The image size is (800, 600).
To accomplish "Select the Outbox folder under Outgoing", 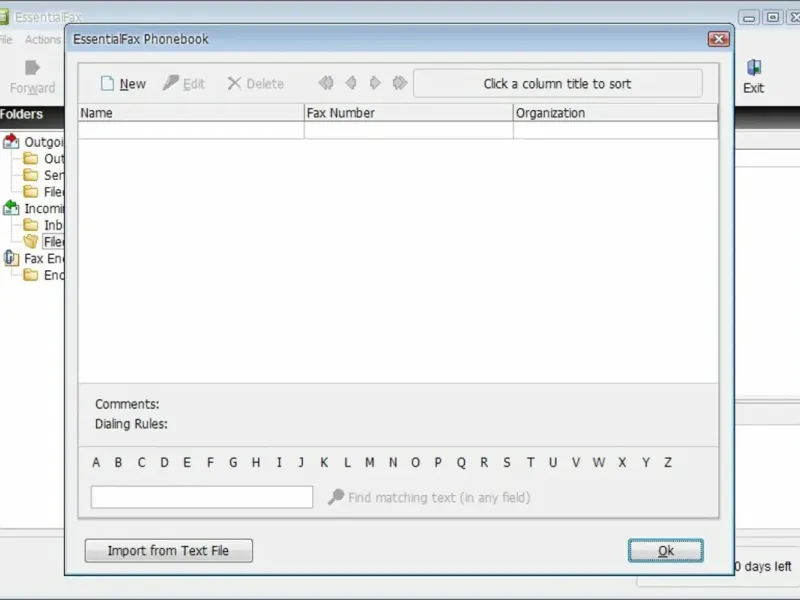I will (x=43, y=159).
